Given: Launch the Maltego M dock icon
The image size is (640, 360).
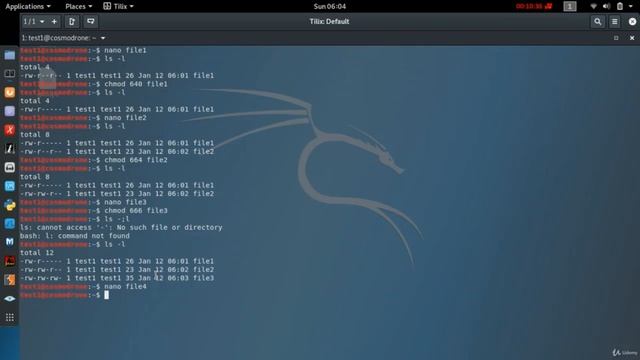Looking at the screenshot, I should pos(10,242).
